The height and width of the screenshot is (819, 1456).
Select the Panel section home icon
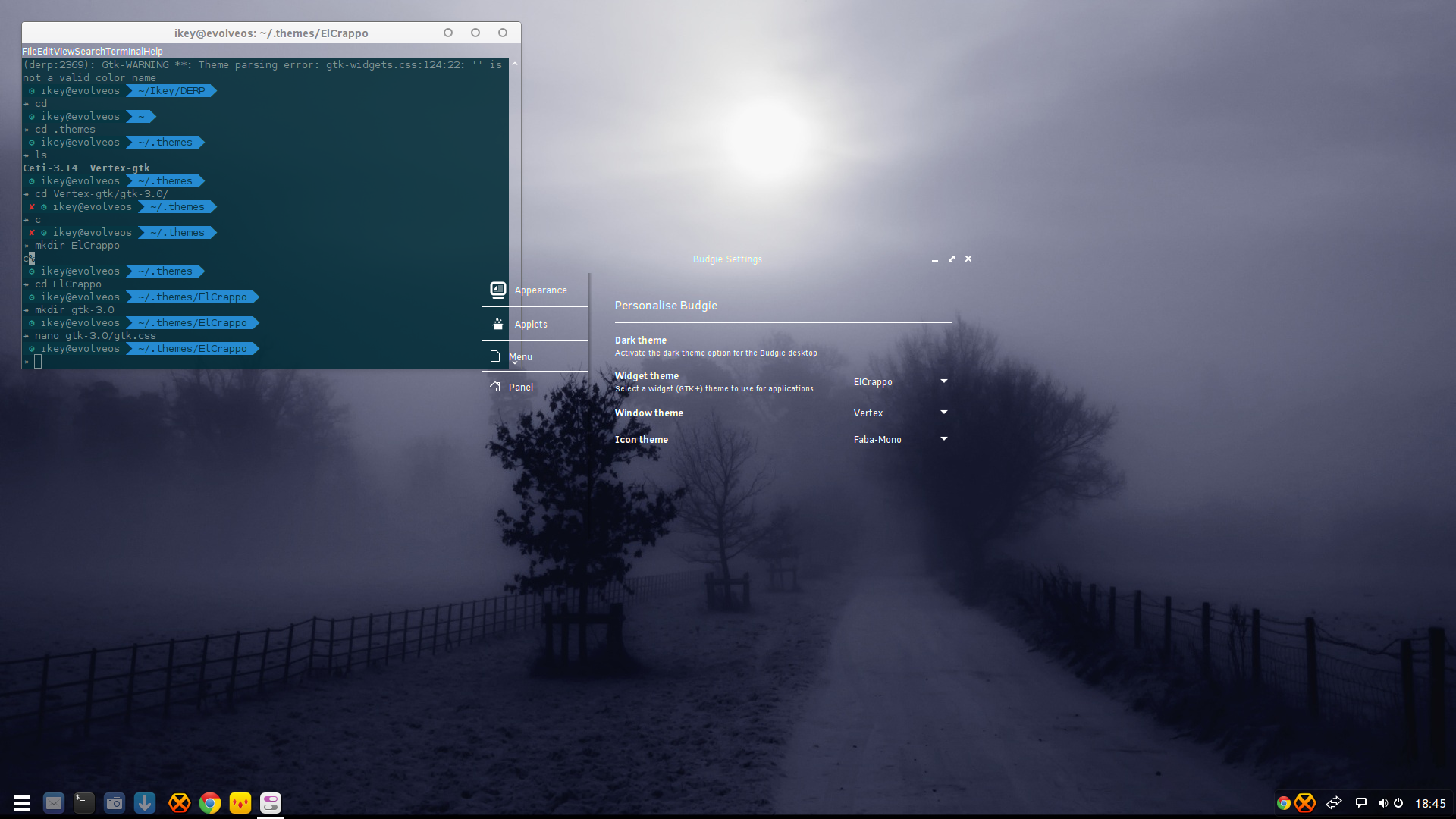pyautogui.click(x=495, y=387)
